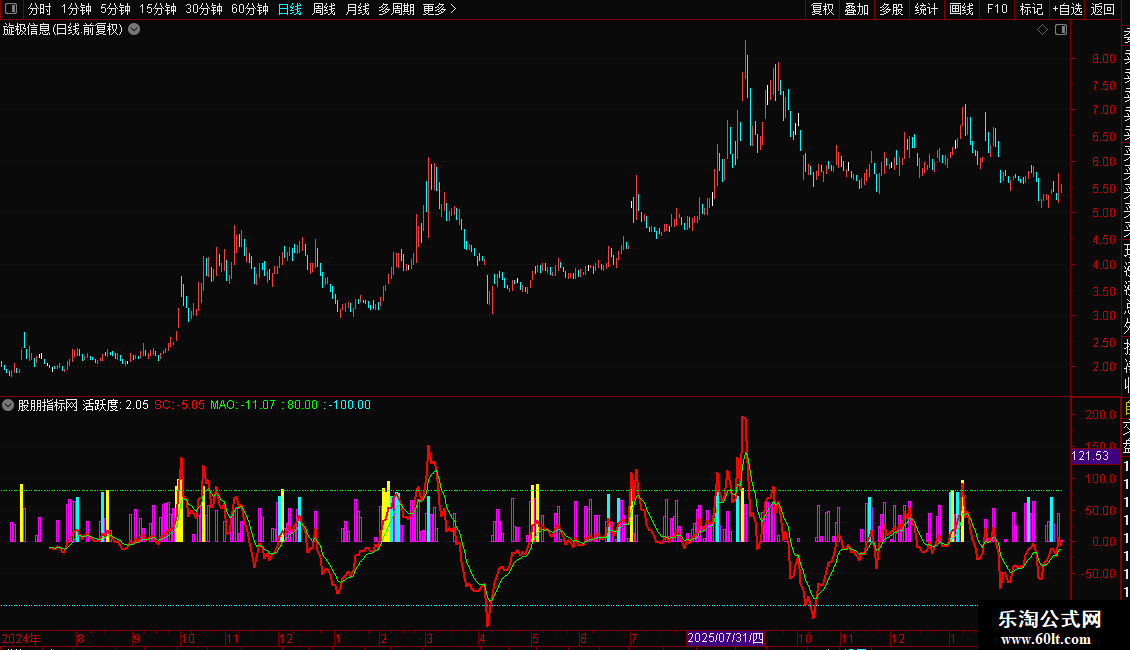Click the 2024年 label on time axis
Viewport: 1130px width, 650px height.
[22, 638]
